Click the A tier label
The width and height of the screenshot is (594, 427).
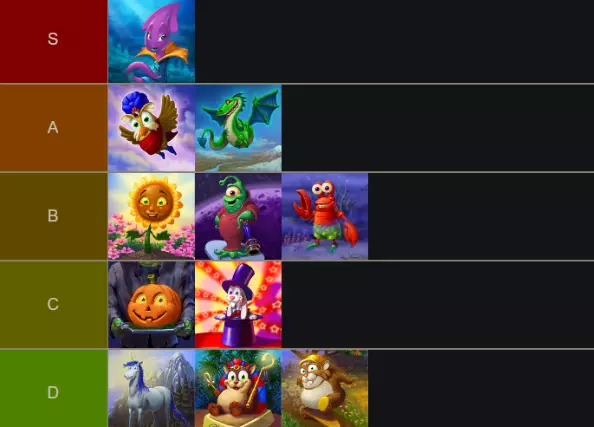coord(53,128)
